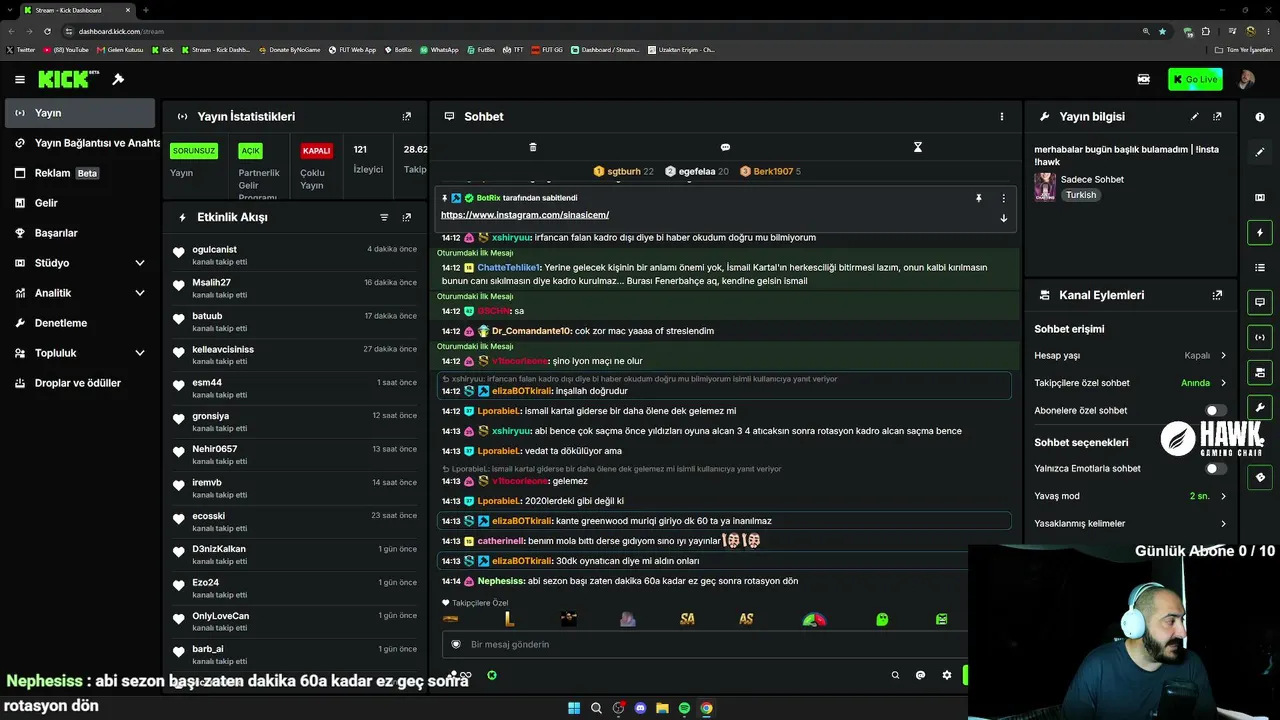The image size is (1280, 720).
Task: Pop out the Yayın bilgisi panel
Action: (x=1217, y=117)
